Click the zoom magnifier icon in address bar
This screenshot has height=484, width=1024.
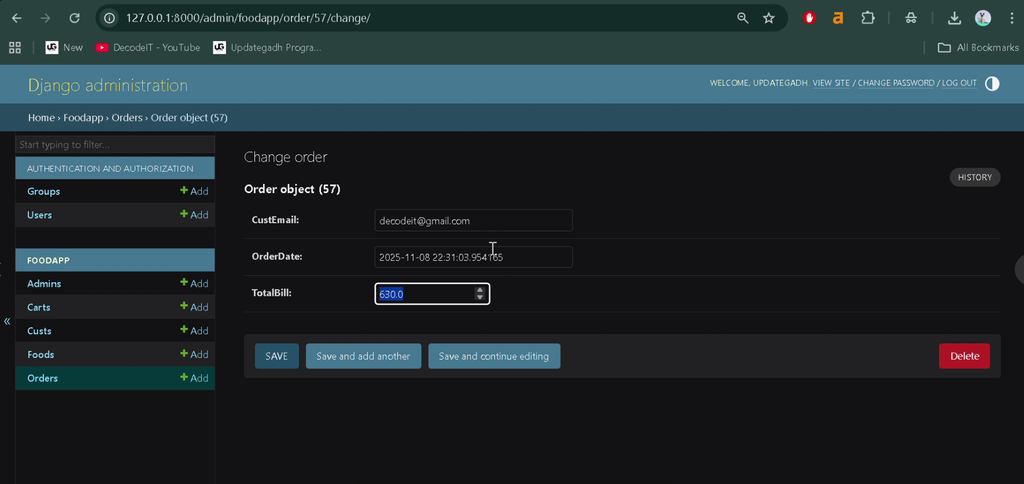pyautogui.click(x=743, y=18)
